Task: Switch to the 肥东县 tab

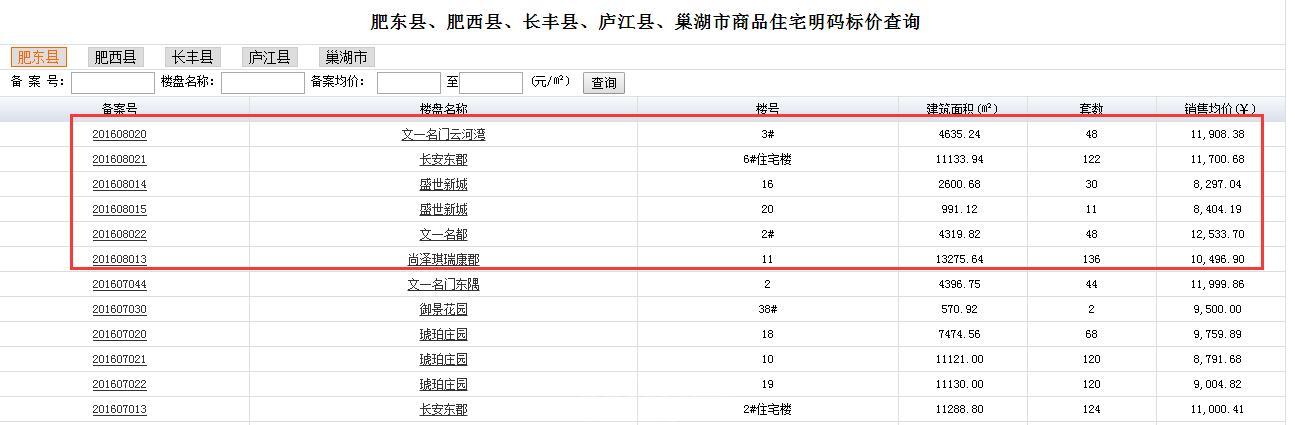Action: (x=39, y=57)
